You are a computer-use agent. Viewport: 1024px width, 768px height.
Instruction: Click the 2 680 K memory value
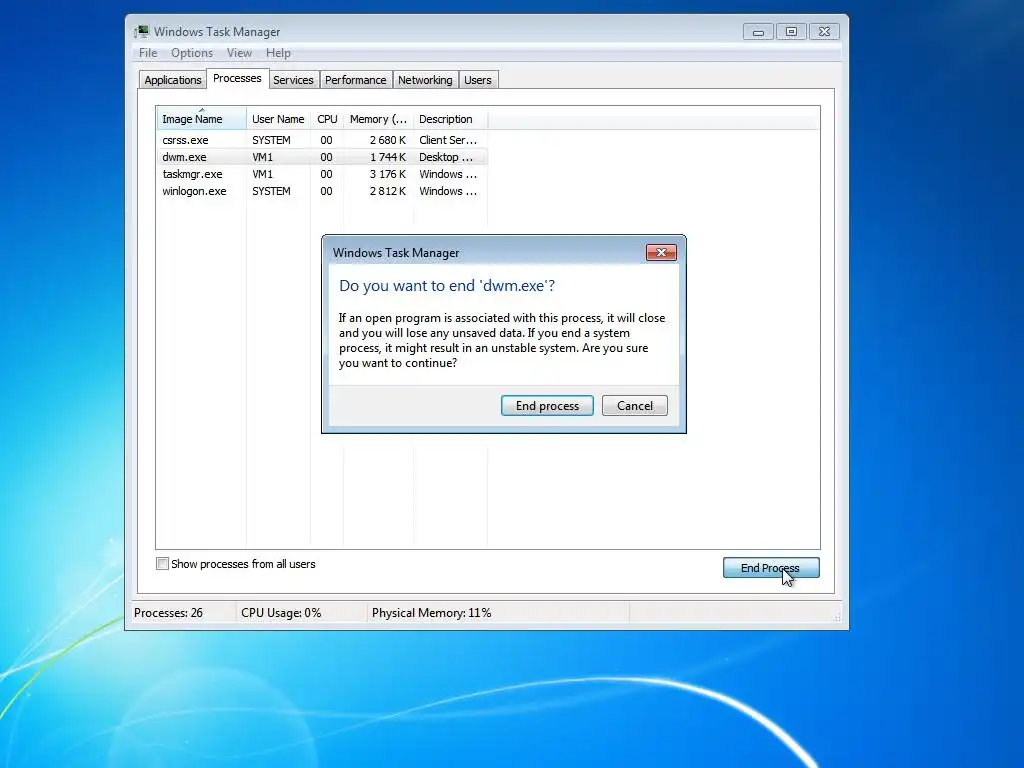[x=388, y=140]
